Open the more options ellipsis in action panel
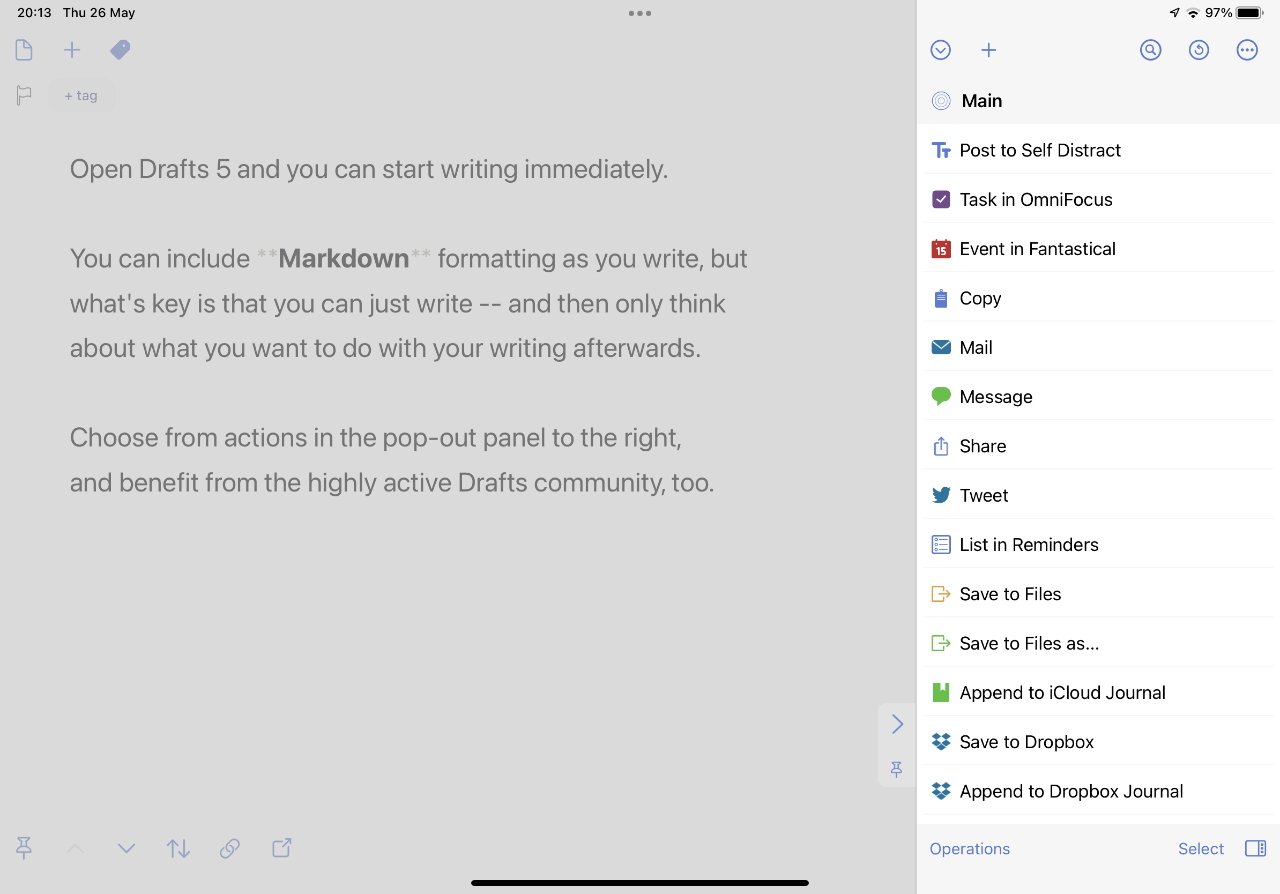Viewport: 1280px width, 894px height. coord(1247,50)
